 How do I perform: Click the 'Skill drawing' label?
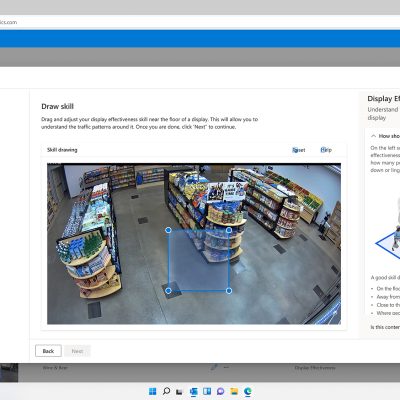[x=62, y=150]
